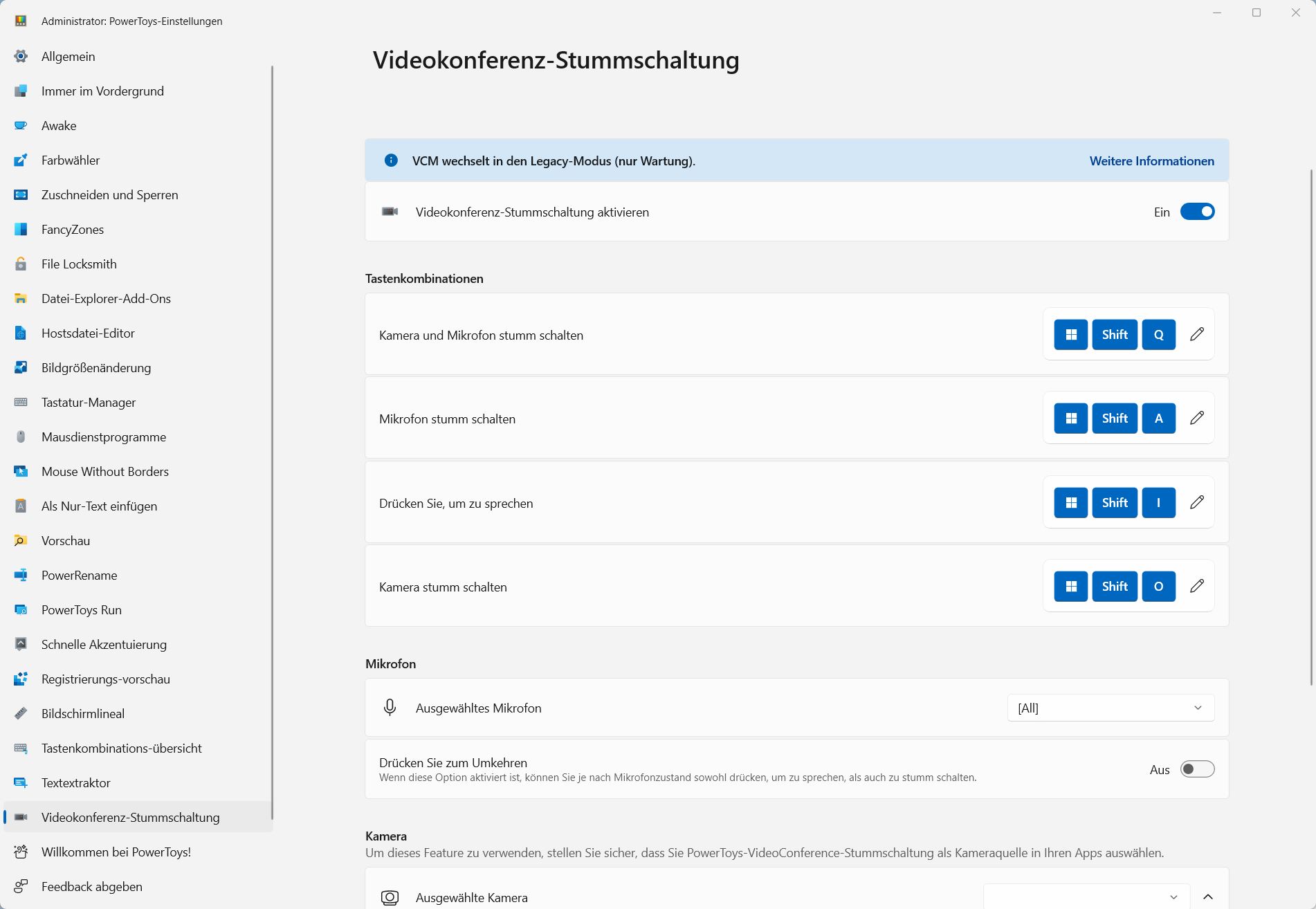The image size is (1316, 909).
Task: Open PowerToys Run in the sidebar
Action: pos(82,610)
